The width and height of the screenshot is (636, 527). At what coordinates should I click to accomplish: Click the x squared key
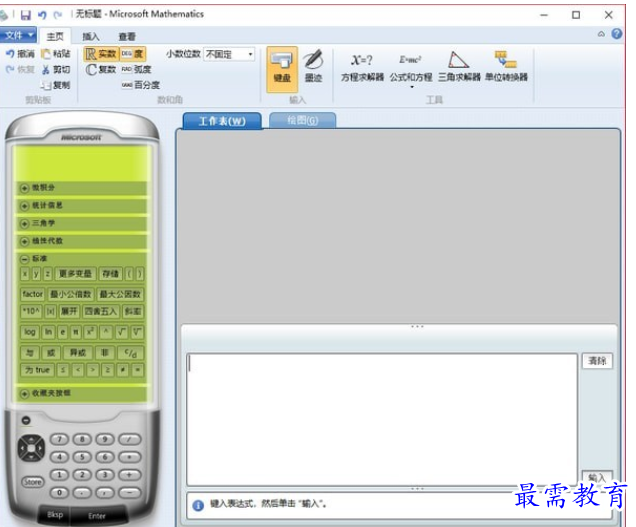click(90, 332)
